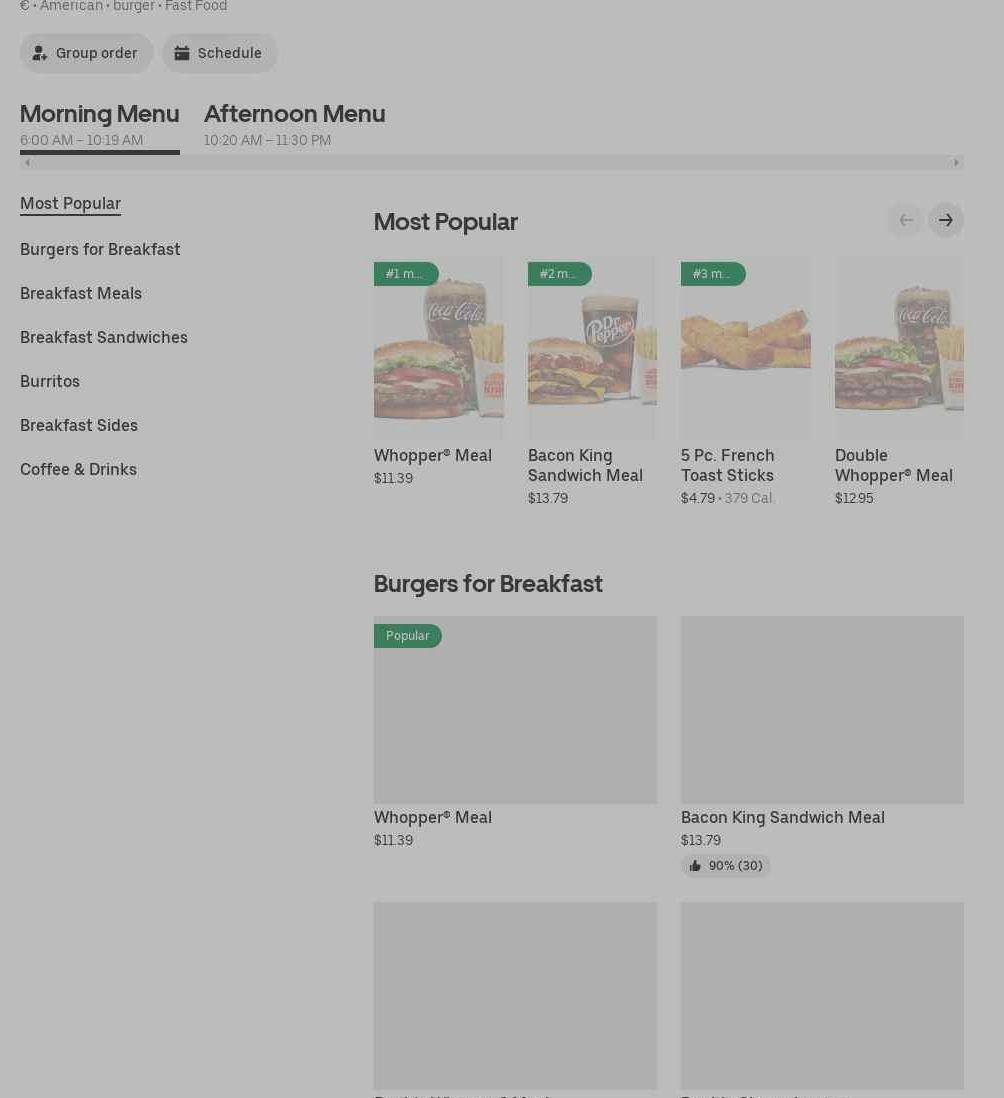Go to Breakfast Meals category
Image resolution: width=1004 pixels, height=1098 pixels.
pos(81,293)
